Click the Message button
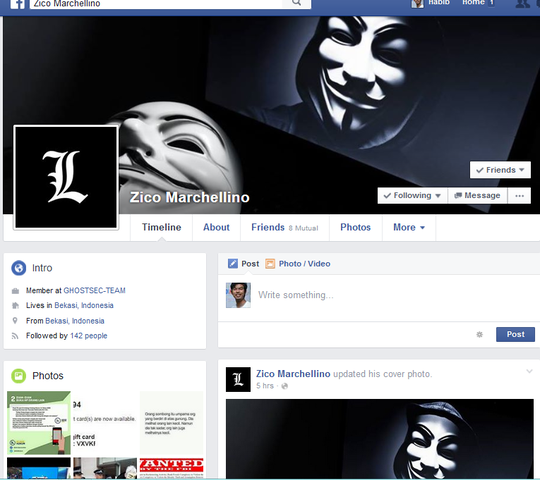540x480 pixels. [x=477, y=196]
